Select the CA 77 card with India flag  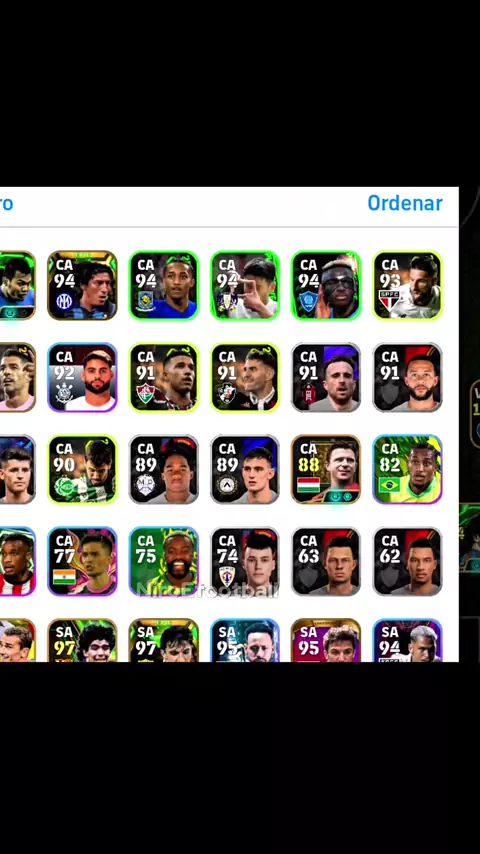82,562
